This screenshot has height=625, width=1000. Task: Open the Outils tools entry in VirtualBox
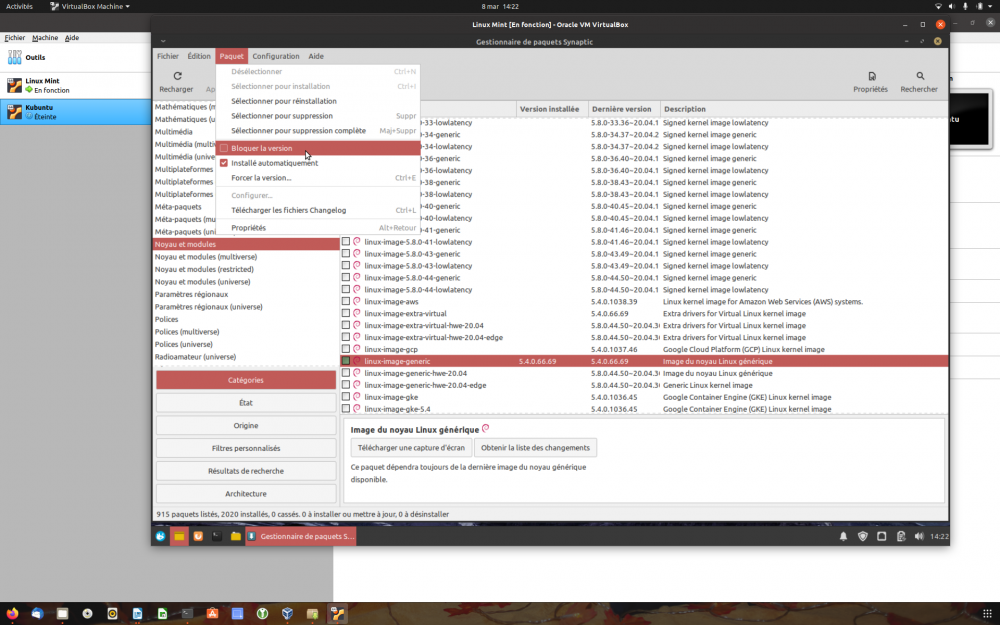point(34,58)
